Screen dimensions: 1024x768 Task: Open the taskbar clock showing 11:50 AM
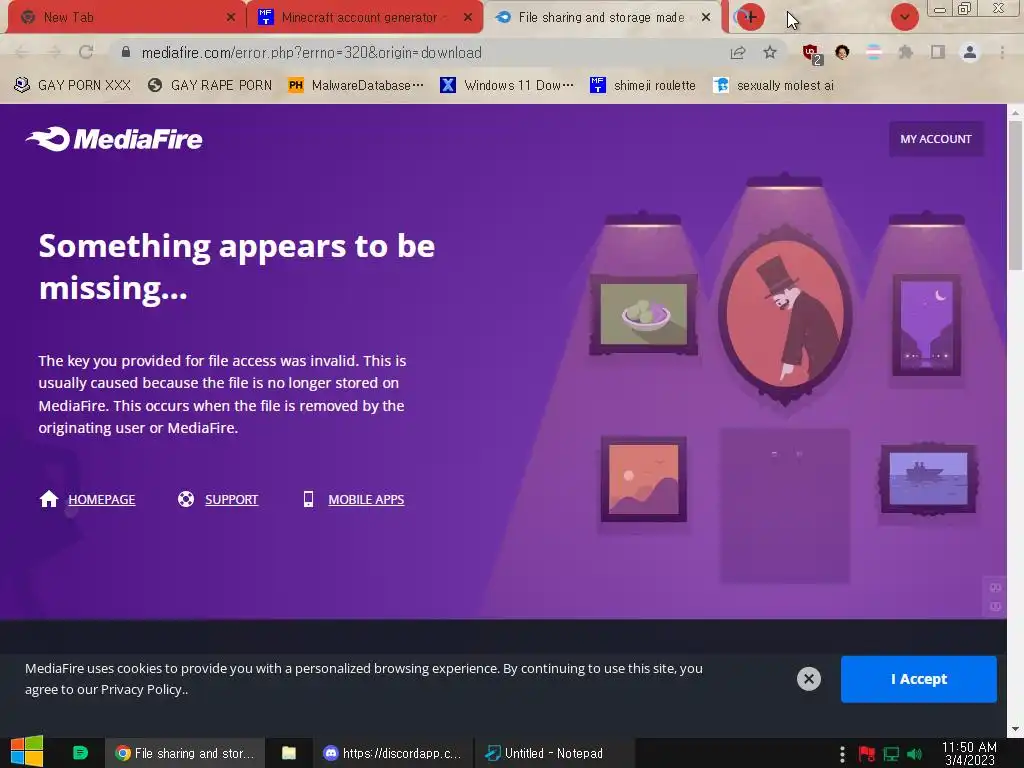point(969,753)
